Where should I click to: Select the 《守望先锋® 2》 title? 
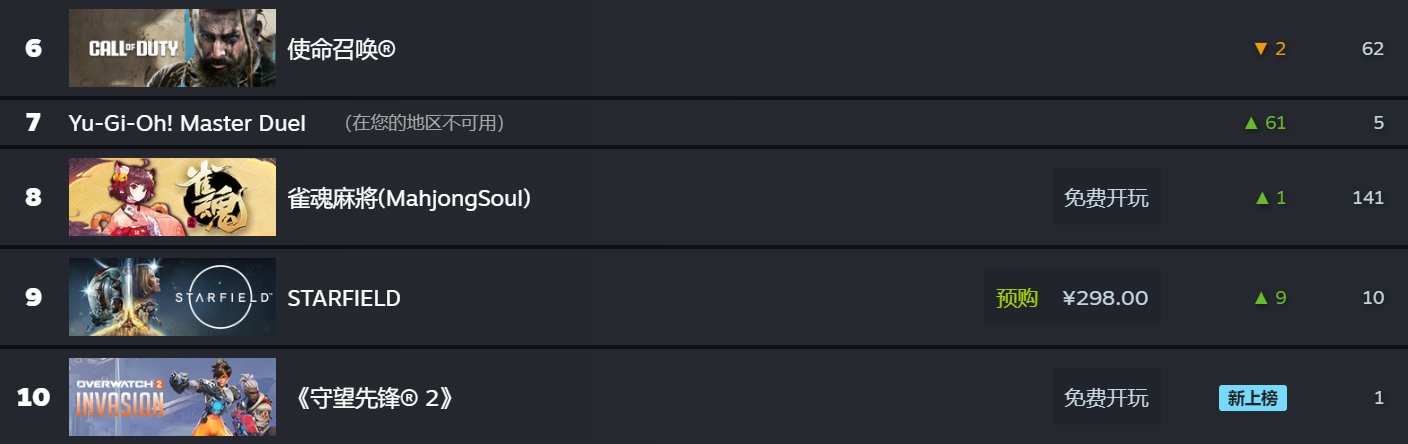tap(375, 398)
